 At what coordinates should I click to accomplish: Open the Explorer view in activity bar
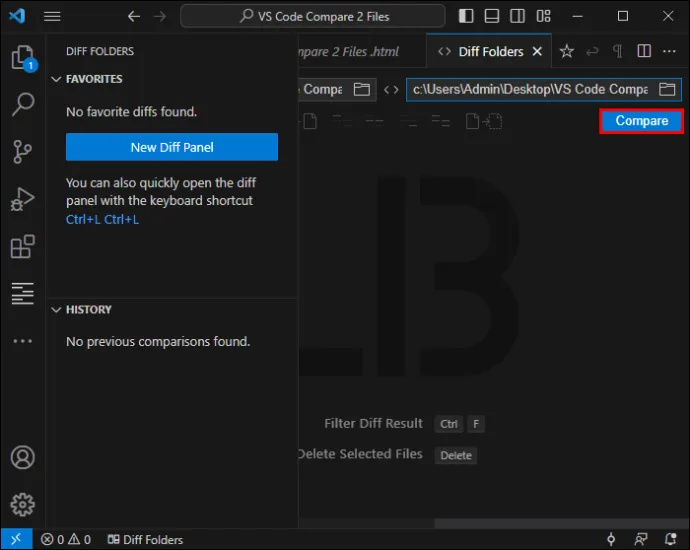(x=22, y=58)
